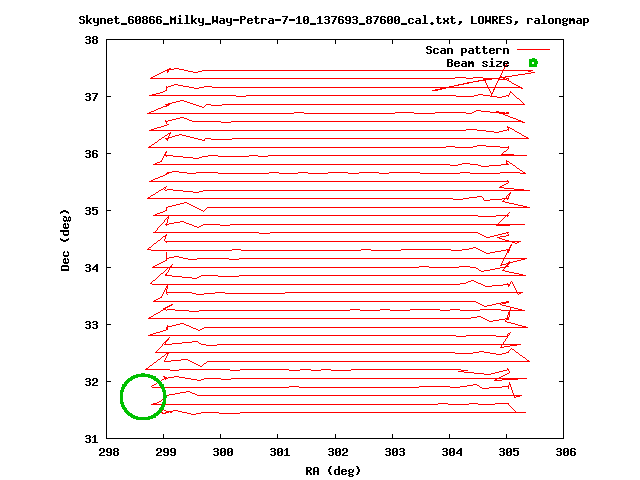The width and height of the screenshot is (640, 480).
Task: Click y-axis tick label 35
Action: pyautogui.click(x=91, y=211)
